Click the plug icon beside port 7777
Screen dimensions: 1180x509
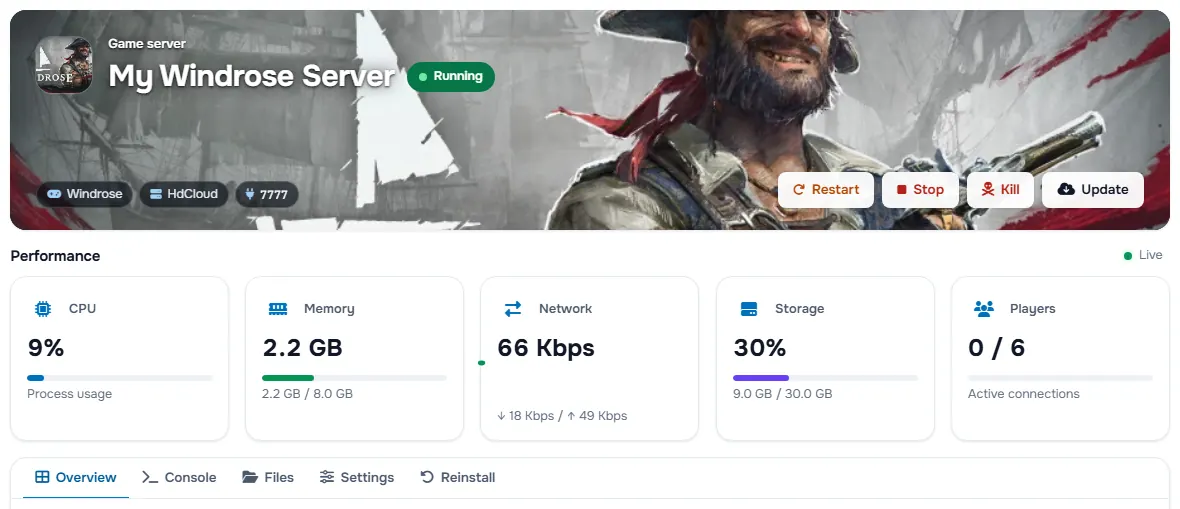pos(251,194)
